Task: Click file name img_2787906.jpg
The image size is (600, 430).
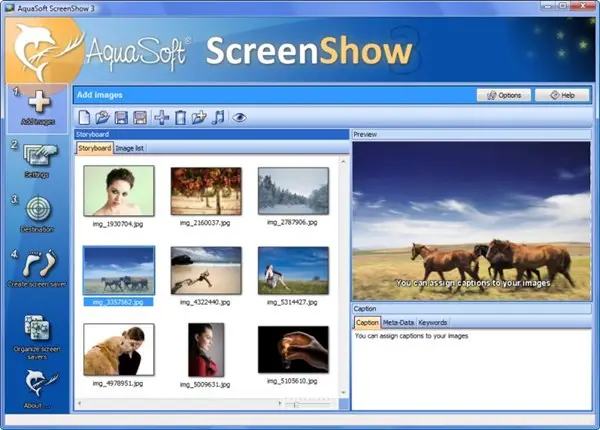Action: [292, 222]
